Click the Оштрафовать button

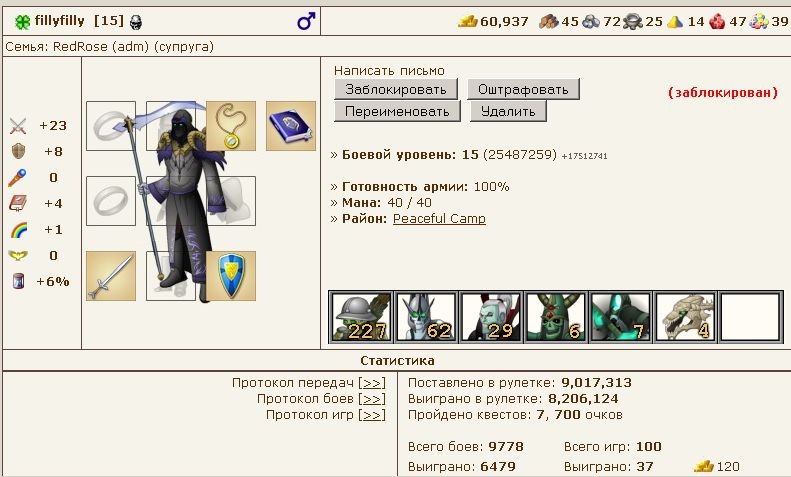(x=523, y=89)
